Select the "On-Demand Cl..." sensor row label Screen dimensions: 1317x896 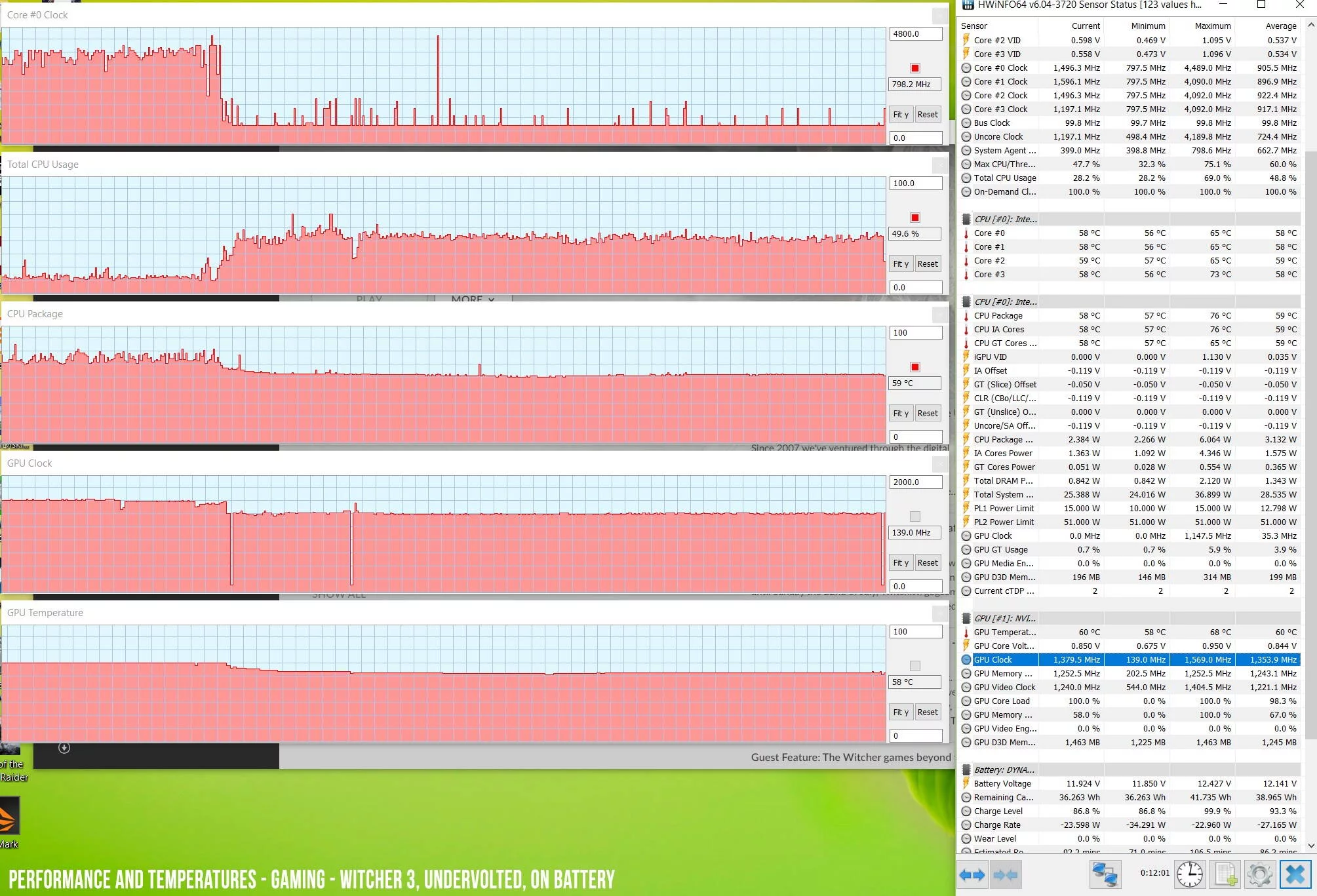tap(1005, 191)
